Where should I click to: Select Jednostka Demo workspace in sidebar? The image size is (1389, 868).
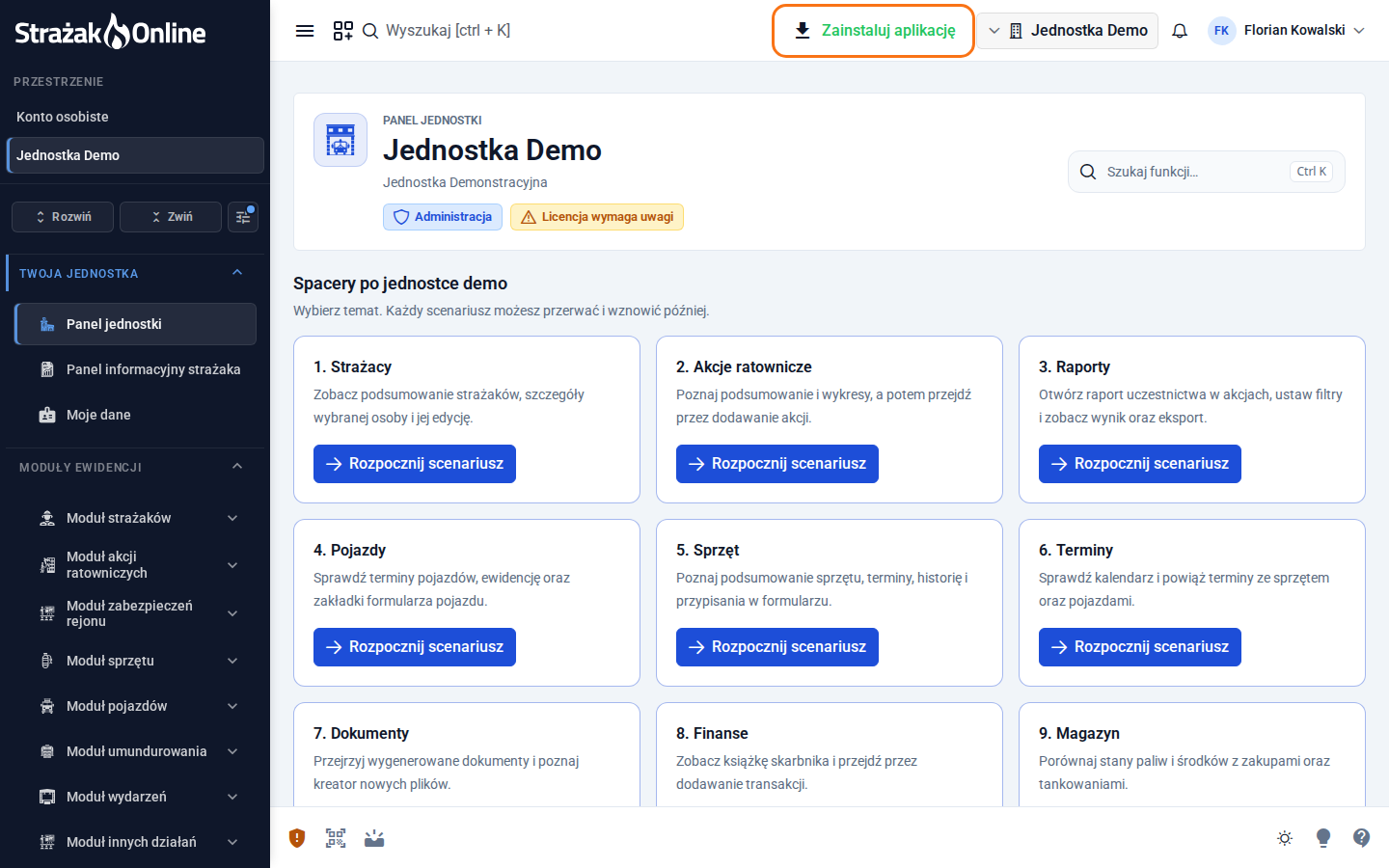pyautogui.click(x=135, y=155)
